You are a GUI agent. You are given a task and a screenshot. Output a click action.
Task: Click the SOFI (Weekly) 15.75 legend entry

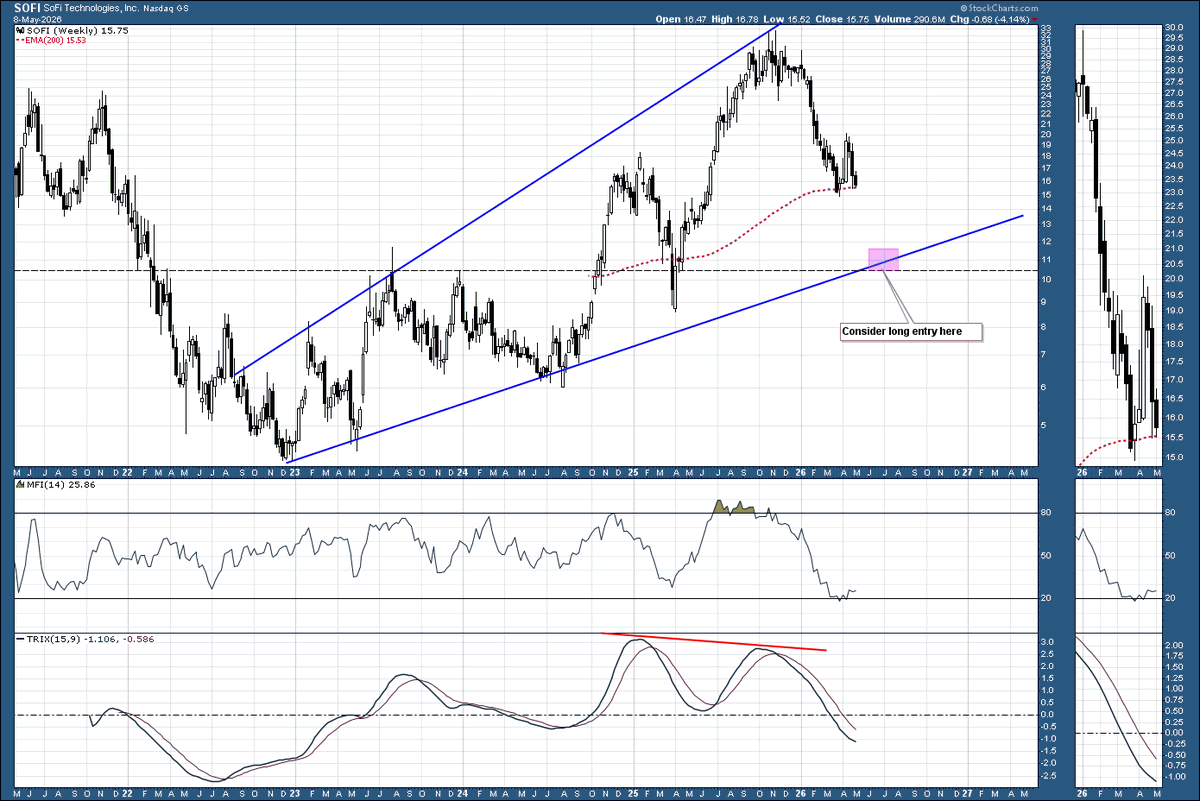[72, 31]
